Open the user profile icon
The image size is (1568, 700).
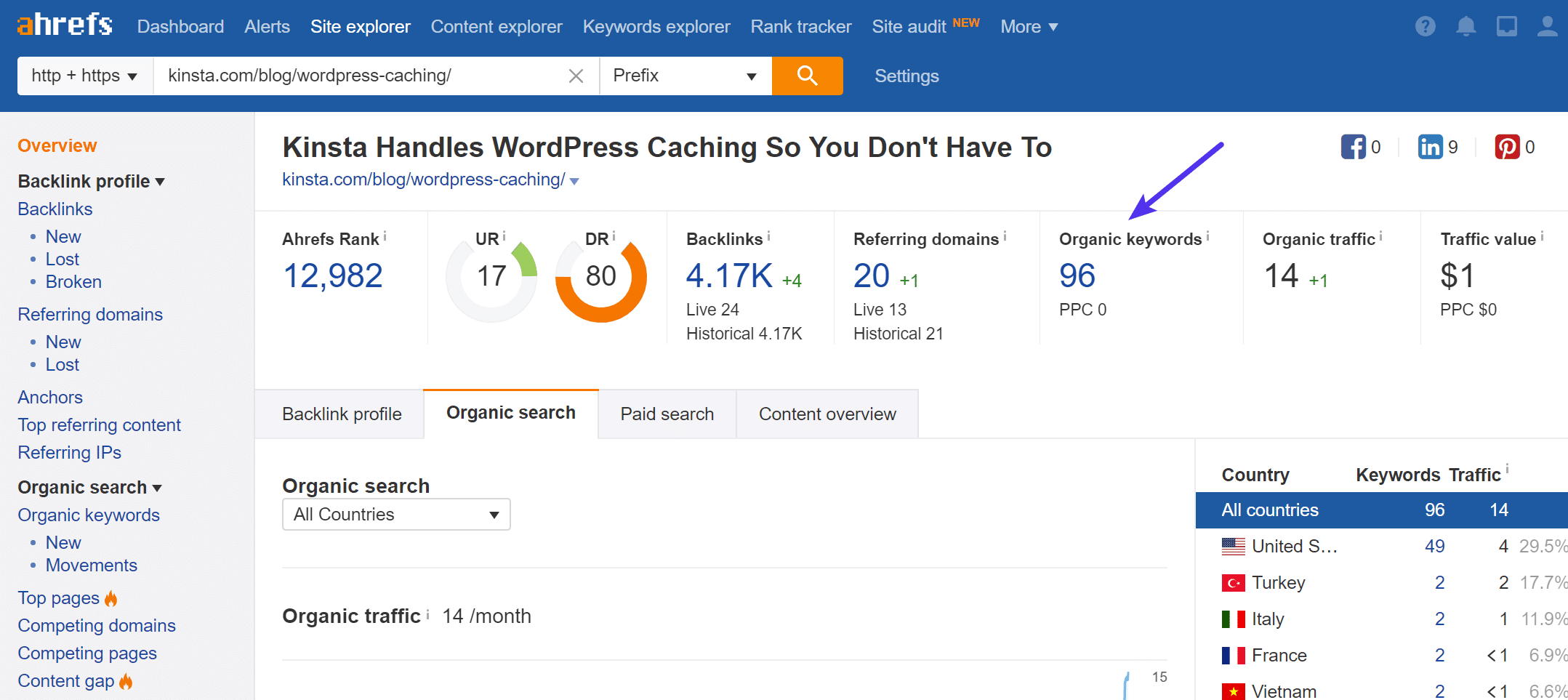click(1546, 26)
